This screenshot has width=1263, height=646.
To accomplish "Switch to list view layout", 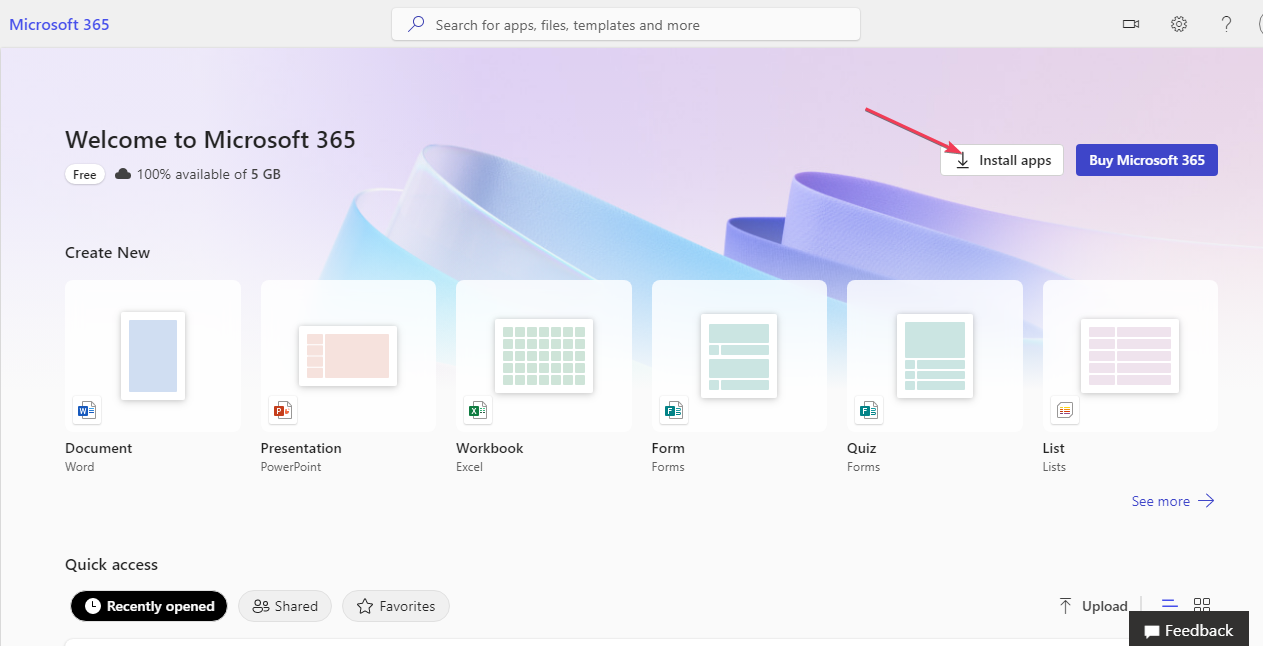I will pos(1170,604).
